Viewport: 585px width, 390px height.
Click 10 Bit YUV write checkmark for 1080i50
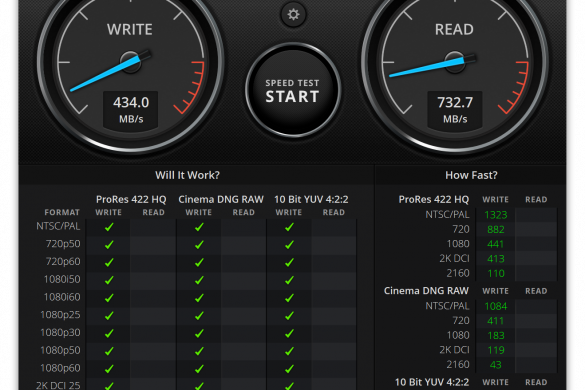(x=289, y=280)
